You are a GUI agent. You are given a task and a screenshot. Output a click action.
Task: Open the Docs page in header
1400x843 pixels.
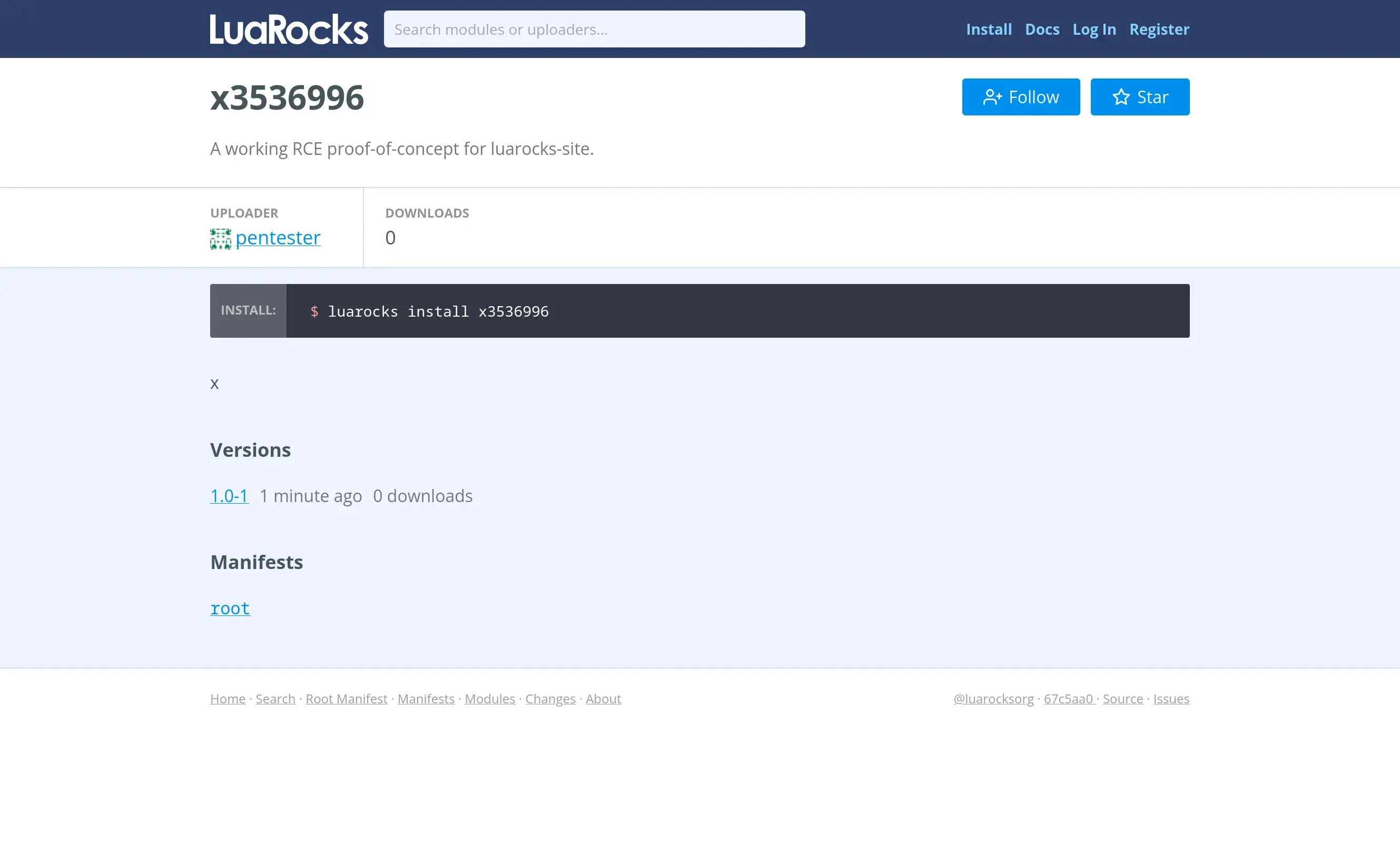point(1042,29)
